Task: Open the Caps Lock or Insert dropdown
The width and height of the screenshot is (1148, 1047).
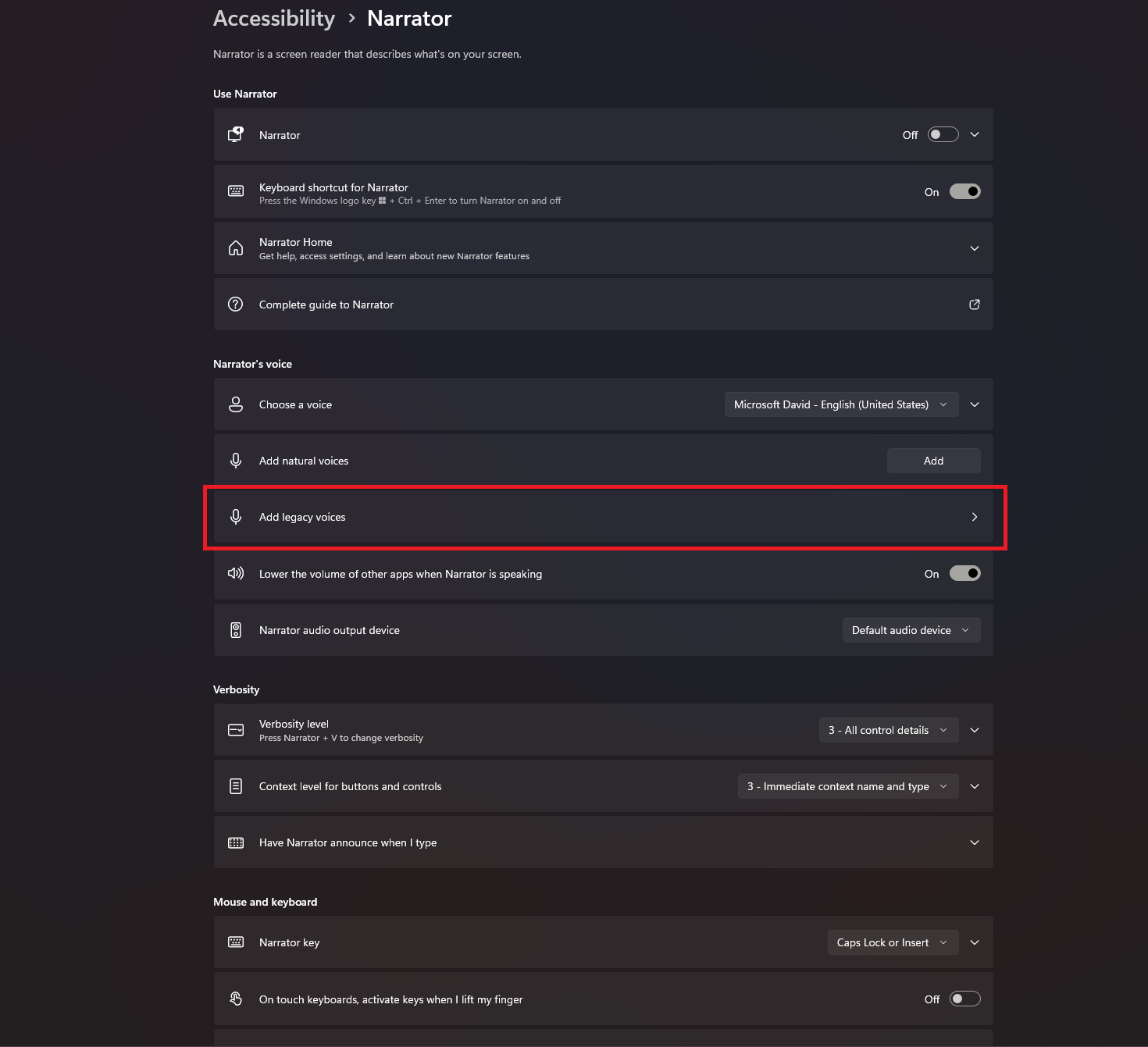Action: [x=891, y=942]
